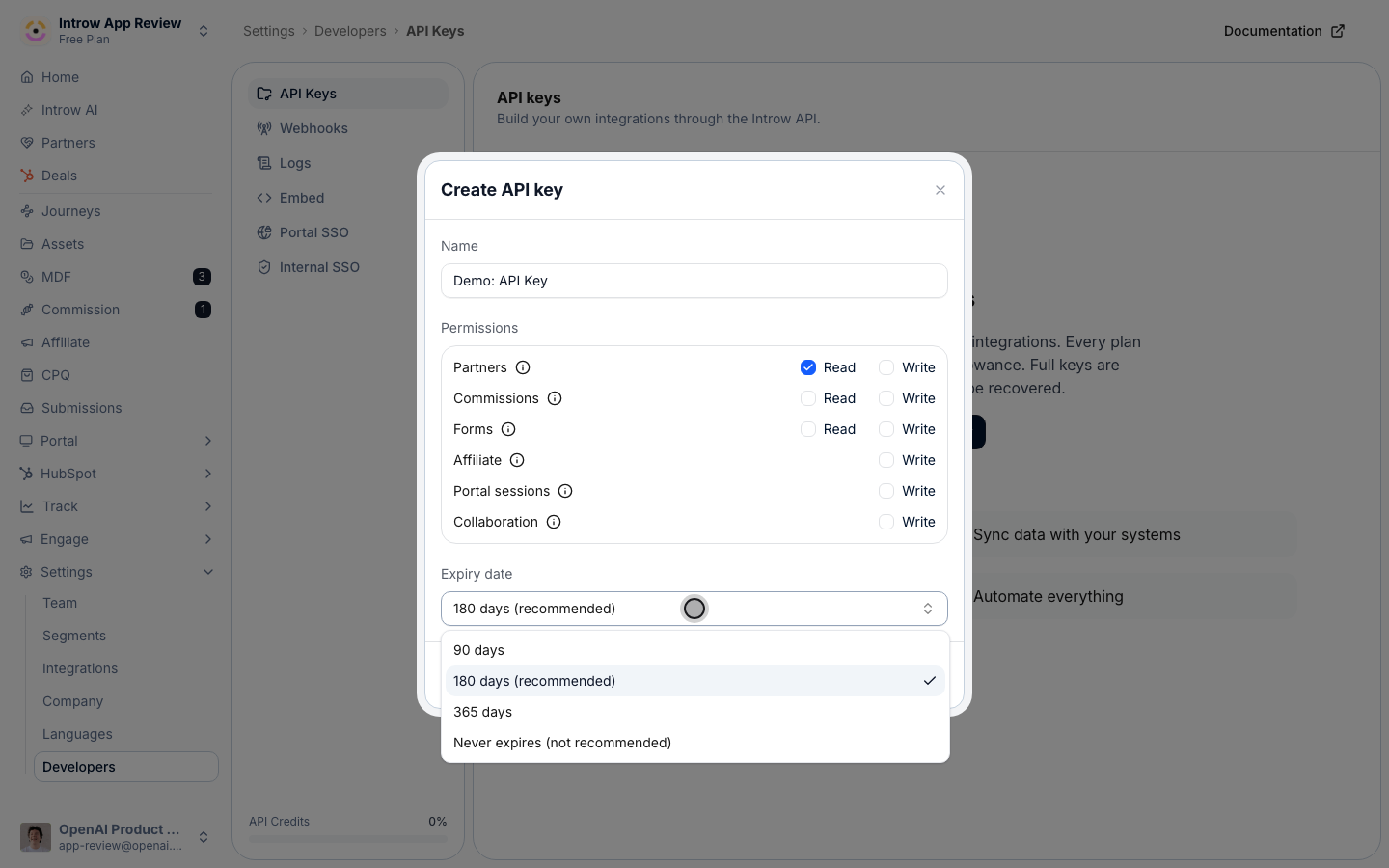The image size is (1389, 868).
Task: Open Commission in the sidebar
Action: (x=116, y=310)
